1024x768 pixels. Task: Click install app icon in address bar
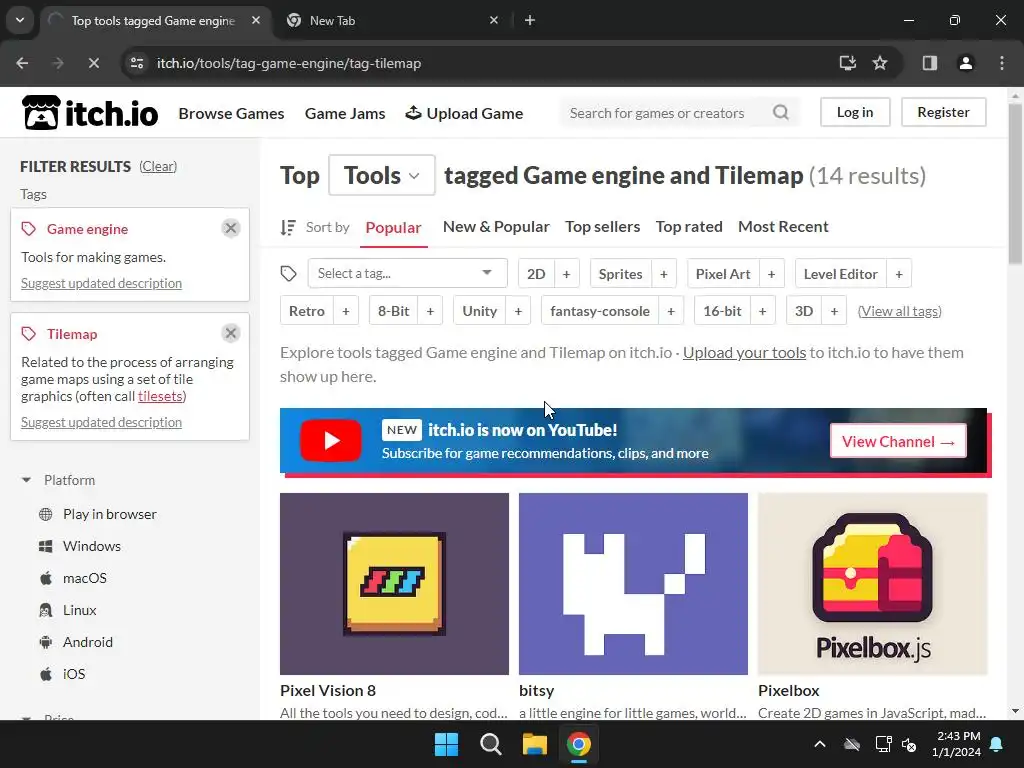point(847,63)
